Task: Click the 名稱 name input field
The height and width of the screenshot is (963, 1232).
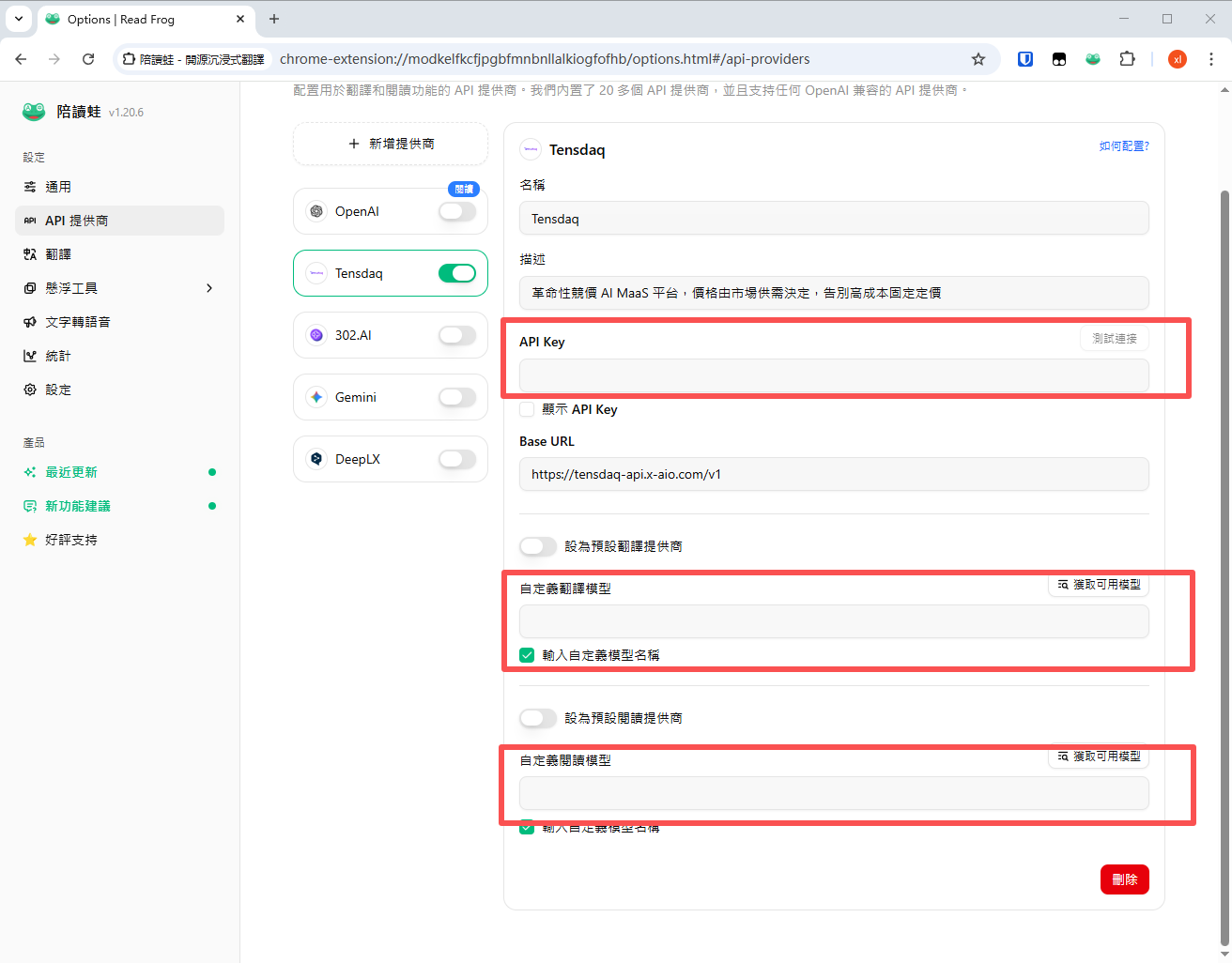Action: coord(834,219)
